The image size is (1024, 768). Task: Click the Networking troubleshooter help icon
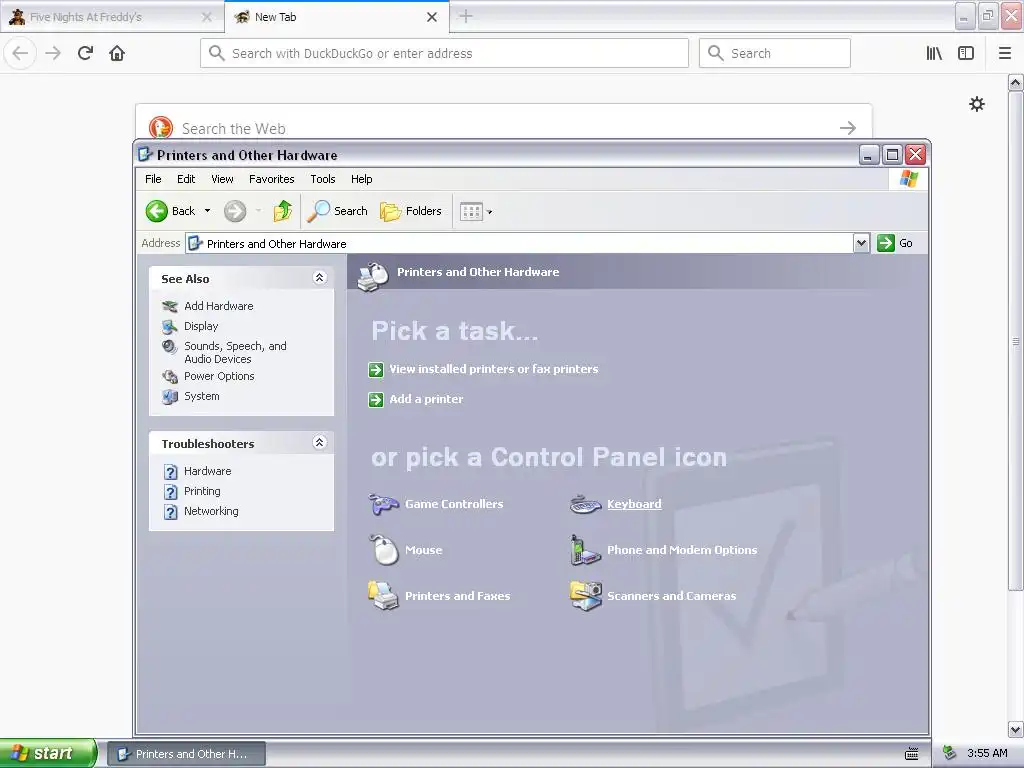pos(170,511)
